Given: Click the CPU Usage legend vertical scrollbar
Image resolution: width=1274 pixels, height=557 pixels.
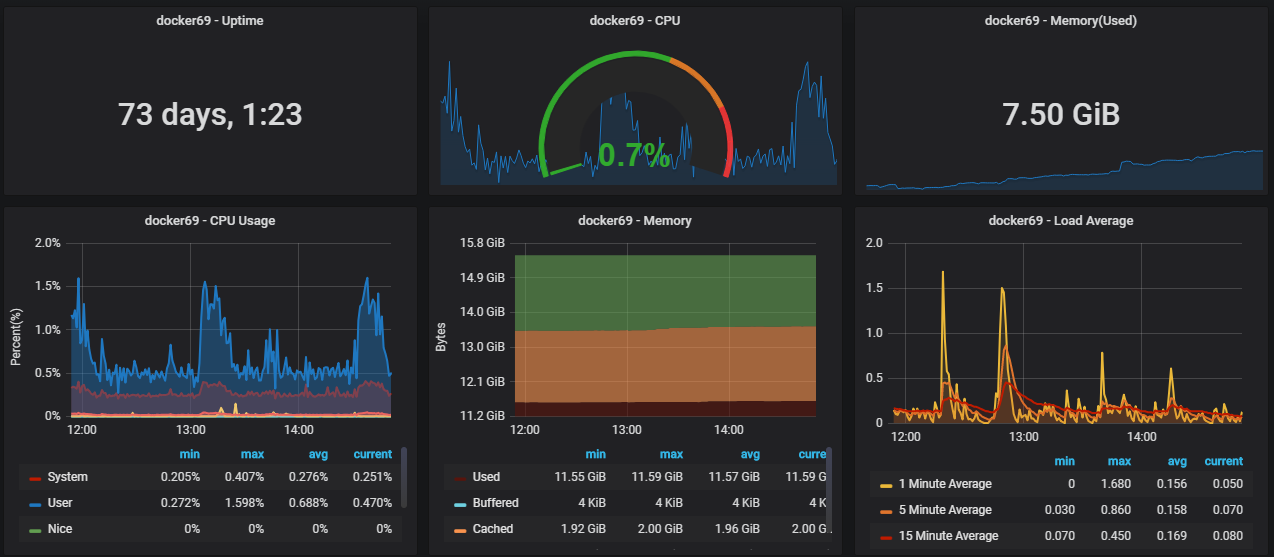Looking at the screenshot, I should tap(404, 478).
